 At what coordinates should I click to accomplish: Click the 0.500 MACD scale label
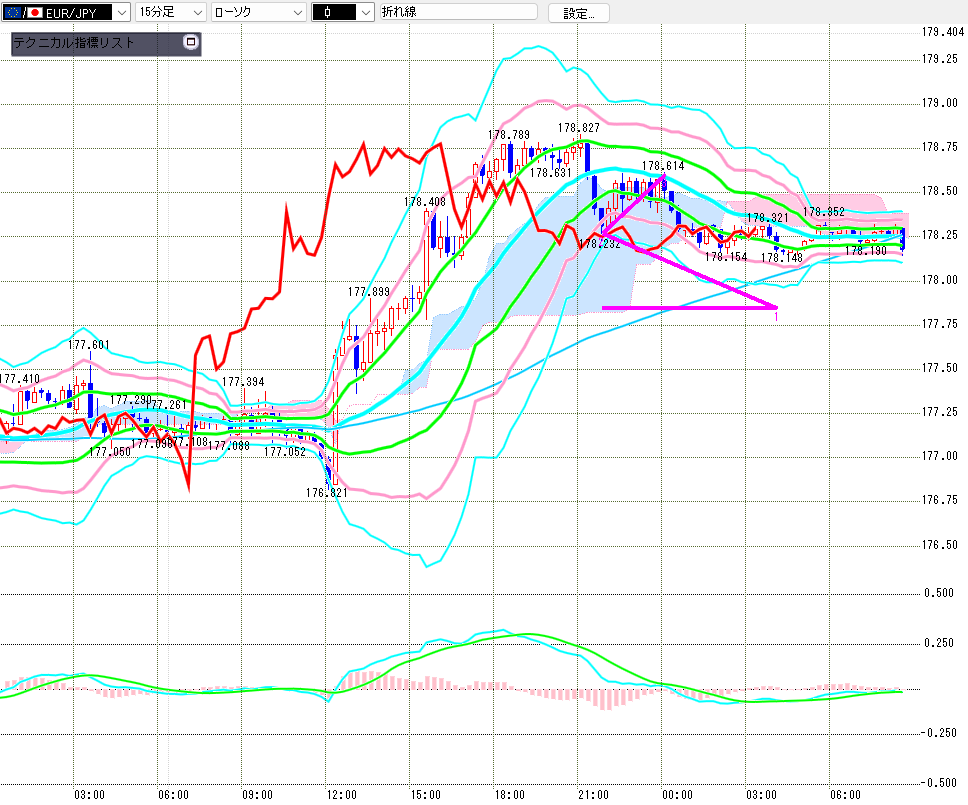point(938,593)
